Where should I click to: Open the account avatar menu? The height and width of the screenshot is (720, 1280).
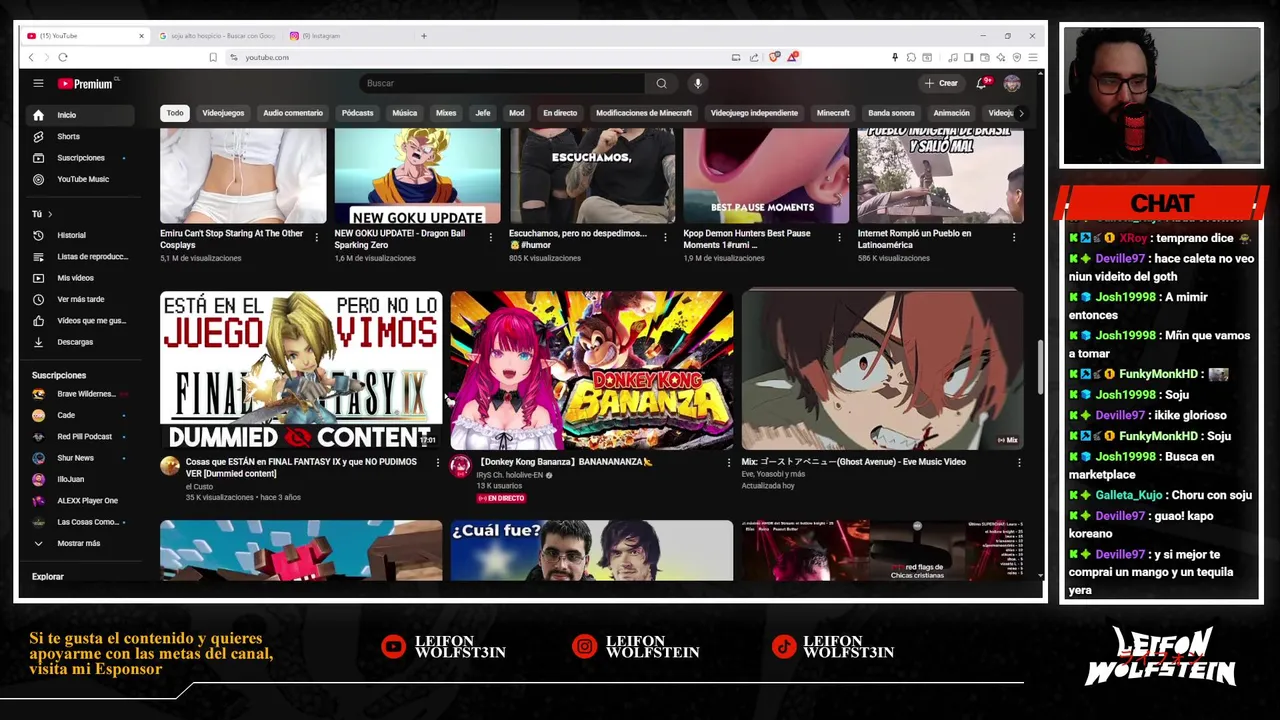pos(1012,84)
